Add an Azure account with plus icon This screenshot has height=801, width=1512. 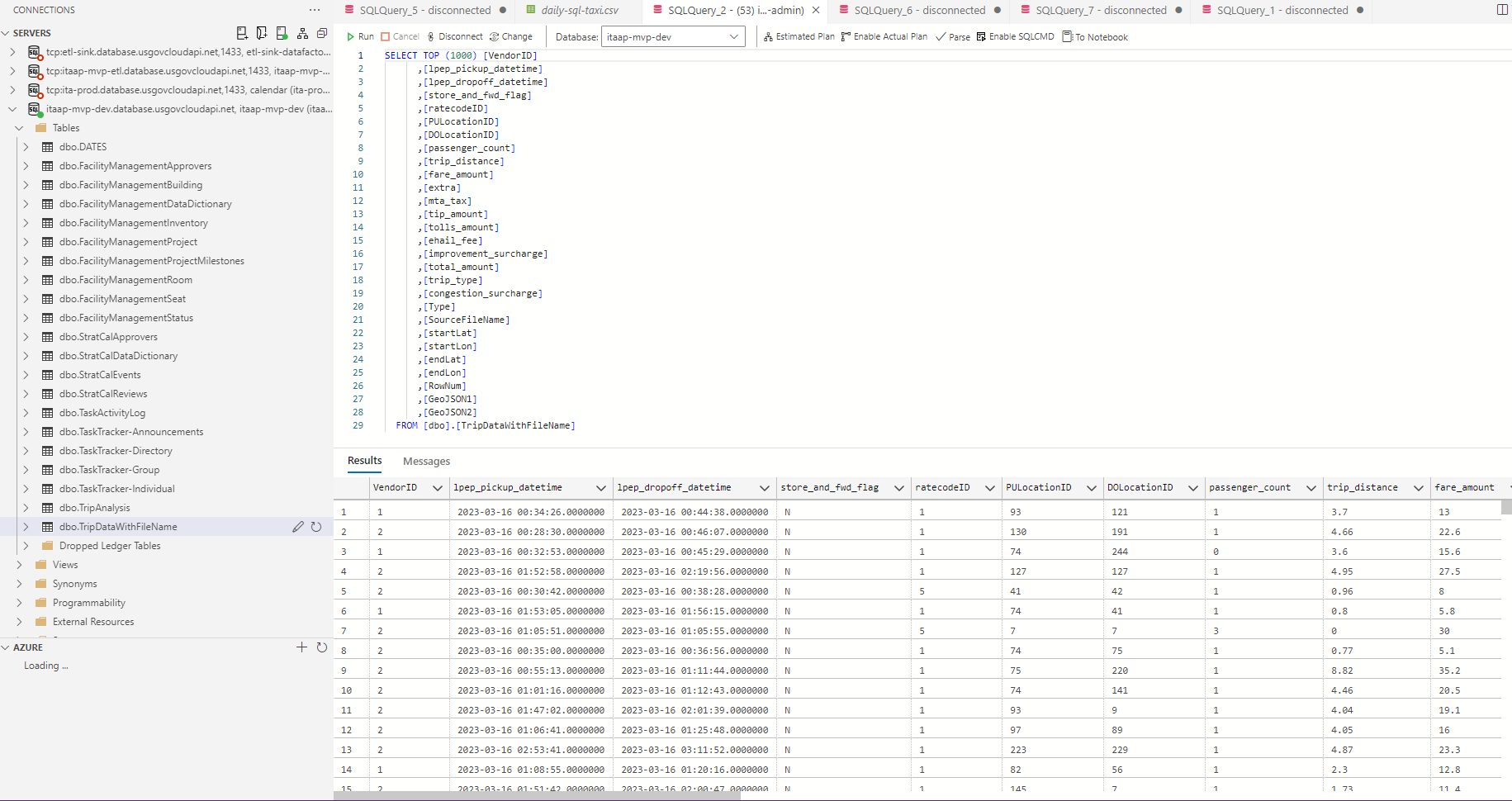tap(301, 647)
